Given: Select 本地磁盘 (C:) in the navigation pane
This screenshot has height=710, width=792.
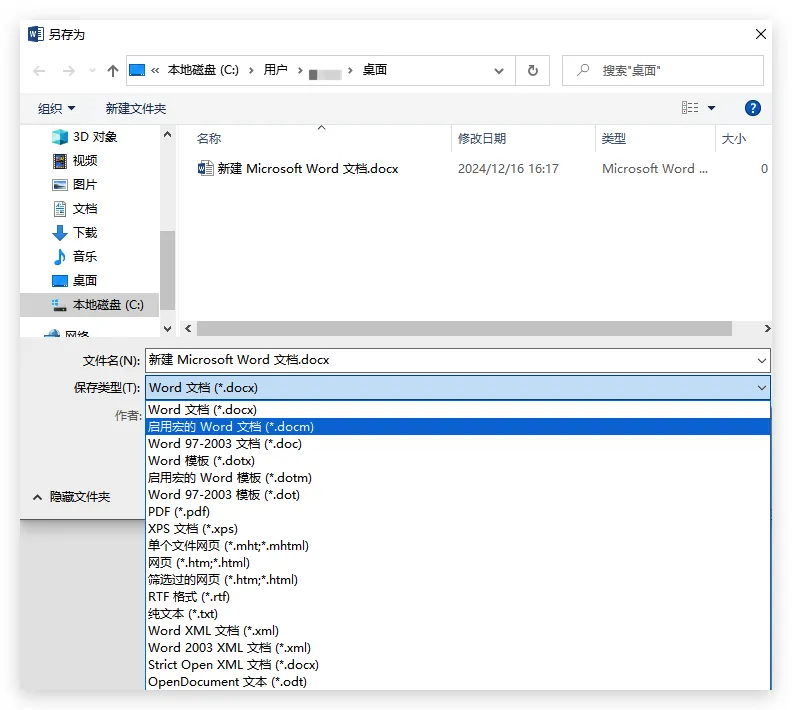Looking at the screenshot, I should 90,305.
